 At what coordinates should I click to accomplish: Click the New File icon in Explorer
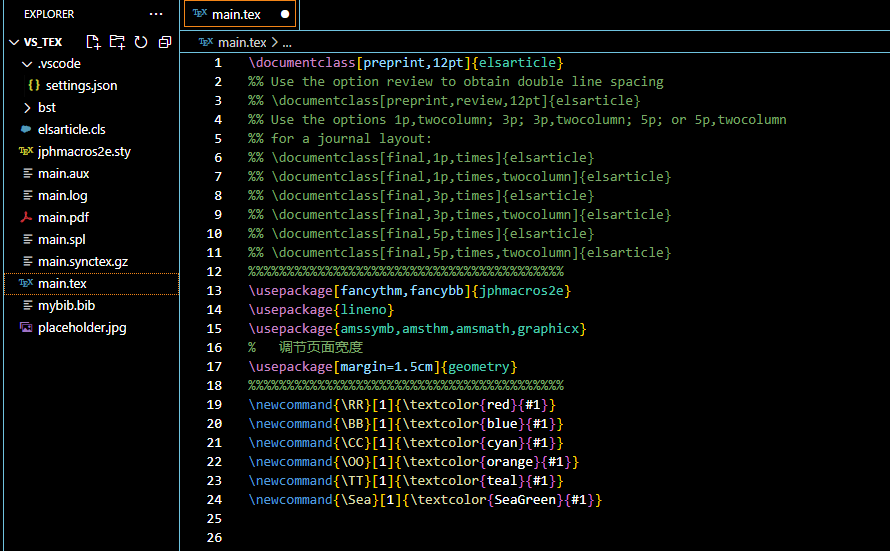[x=93, y=42]
